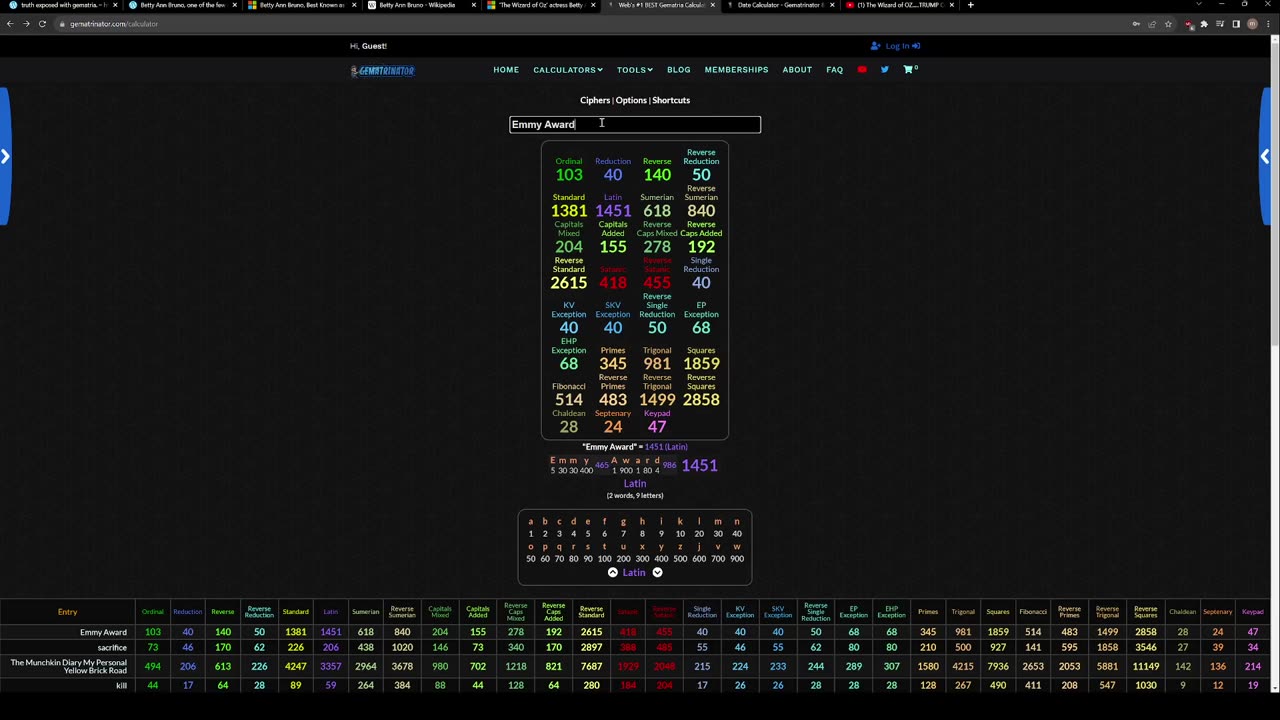Select the Satanic value 418

(613, 283)
